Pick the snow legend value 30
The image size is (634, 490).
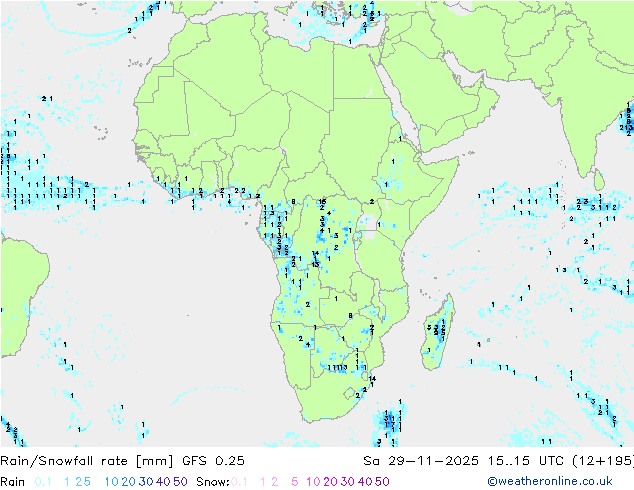[x=348, y=482]
